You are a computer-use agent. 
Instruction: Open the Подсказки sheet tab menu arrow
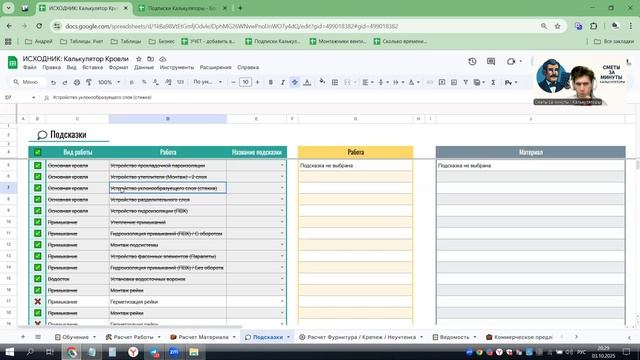click(x=288, y=337)
